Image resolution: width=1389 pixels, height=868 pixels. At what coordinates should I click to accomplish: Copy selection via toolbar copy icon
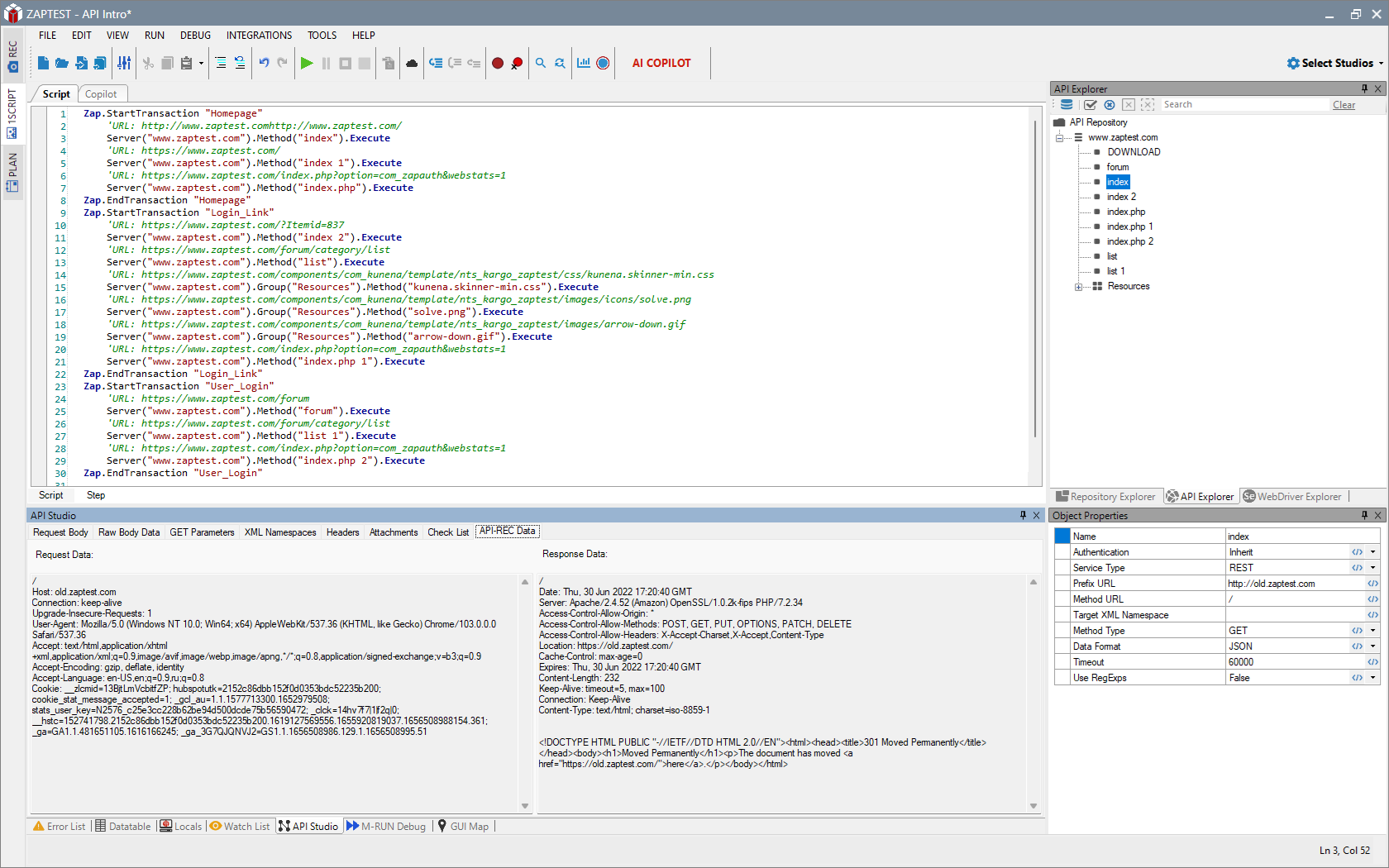click(167, 63)
